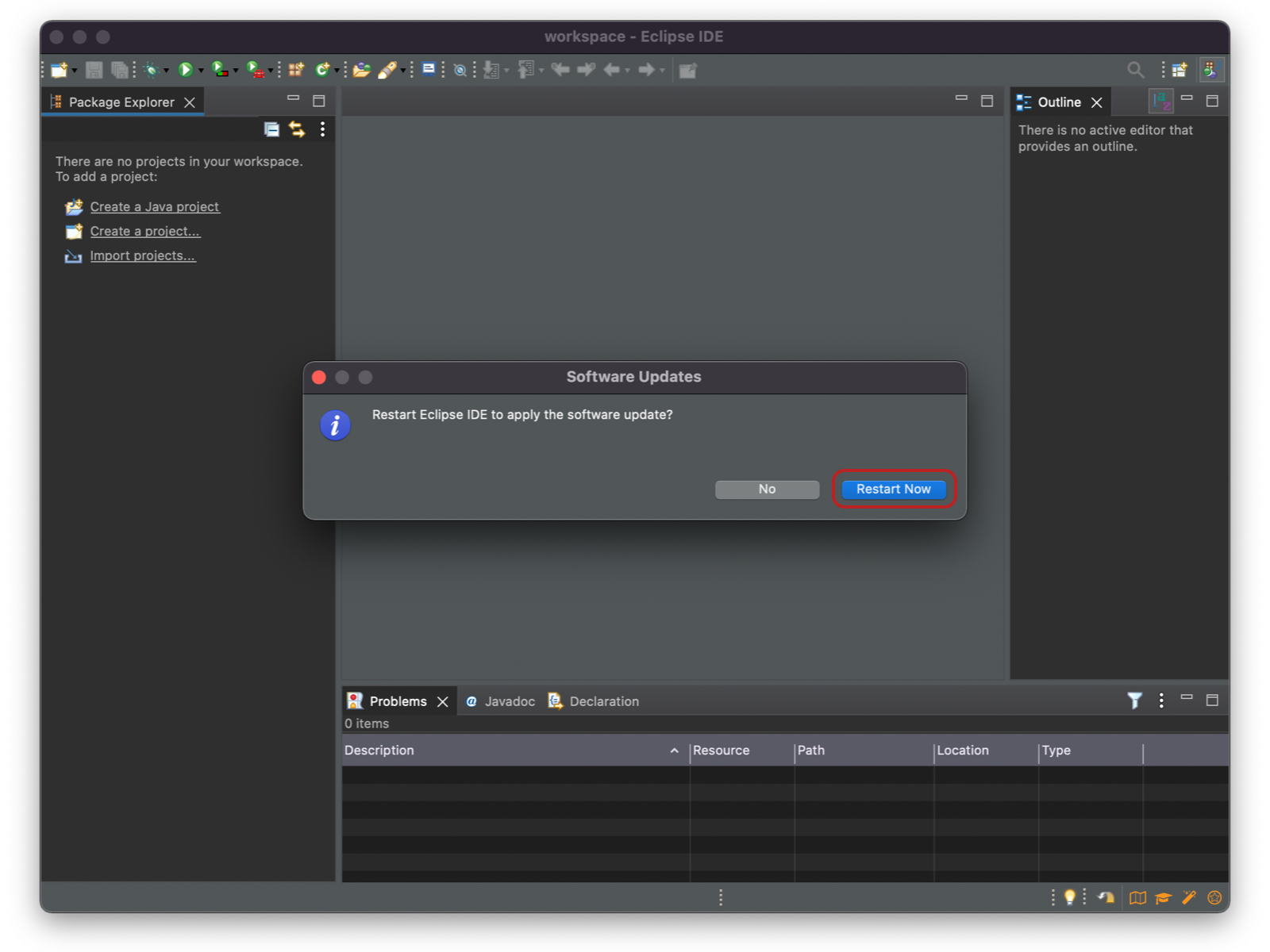Viewport: 1270px width, 952px height.
Task: Click Collapse All in Package Explorer
Action: [x=271, y=129]
